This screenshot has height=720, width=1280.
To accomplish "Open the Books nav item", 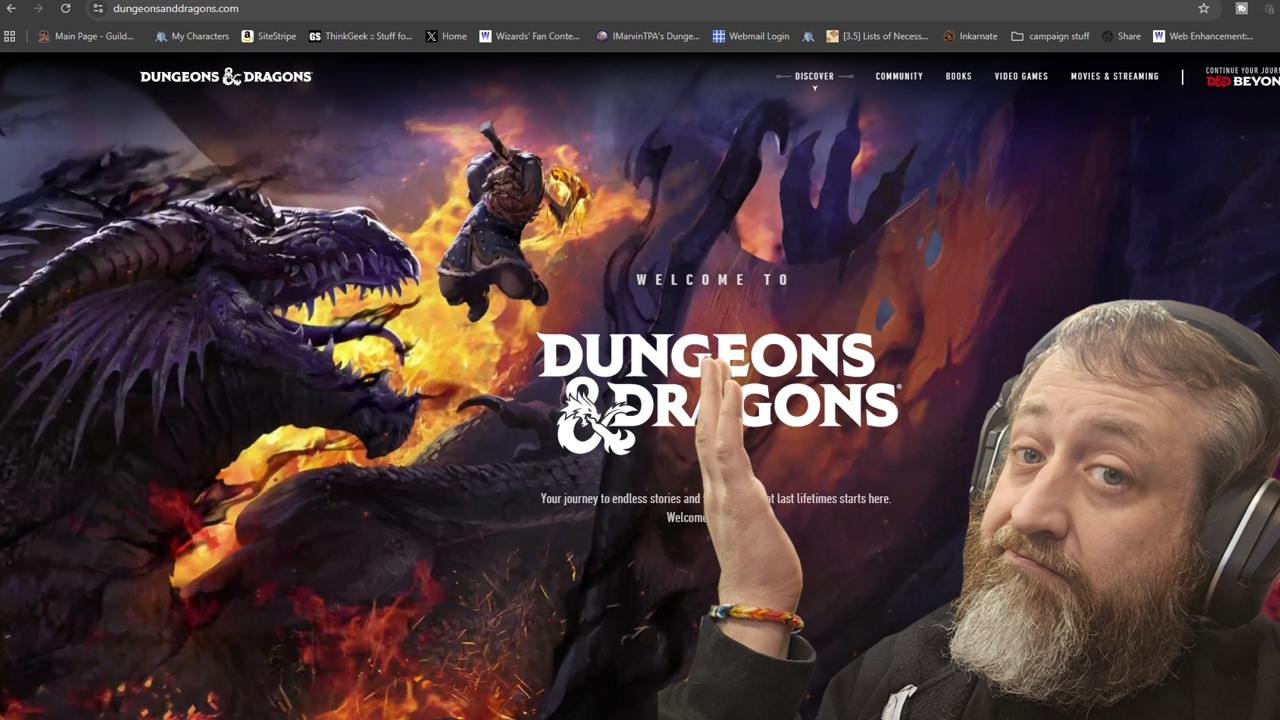I will tap(959, 77).
